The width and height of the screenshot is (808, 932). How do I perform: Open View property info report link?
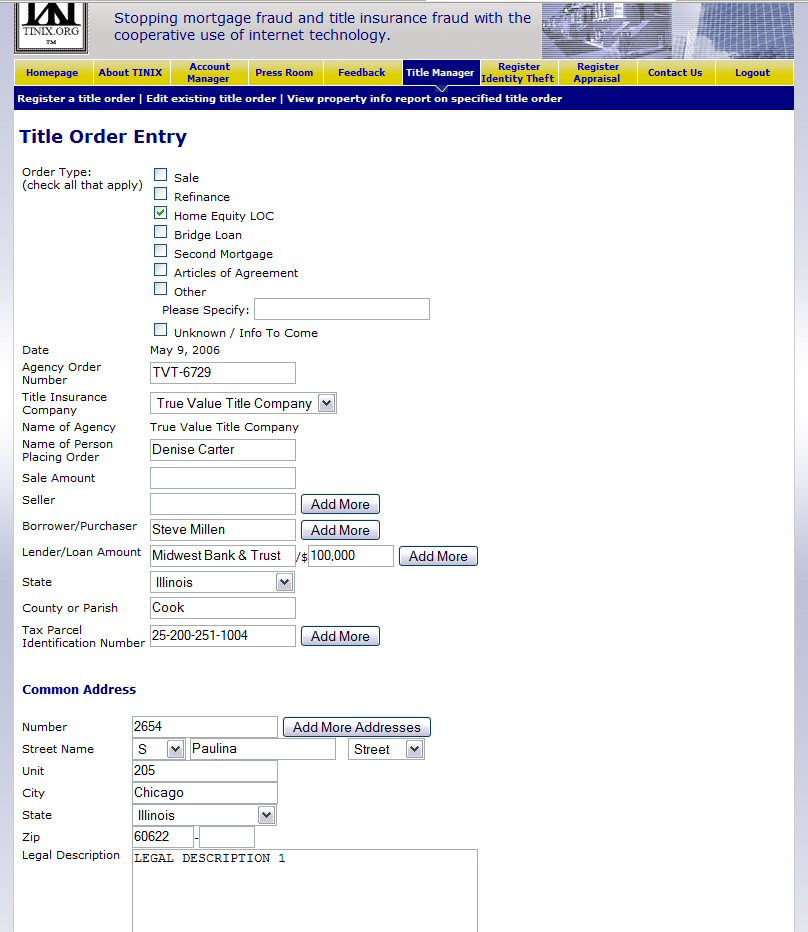(x=425, y=99)
